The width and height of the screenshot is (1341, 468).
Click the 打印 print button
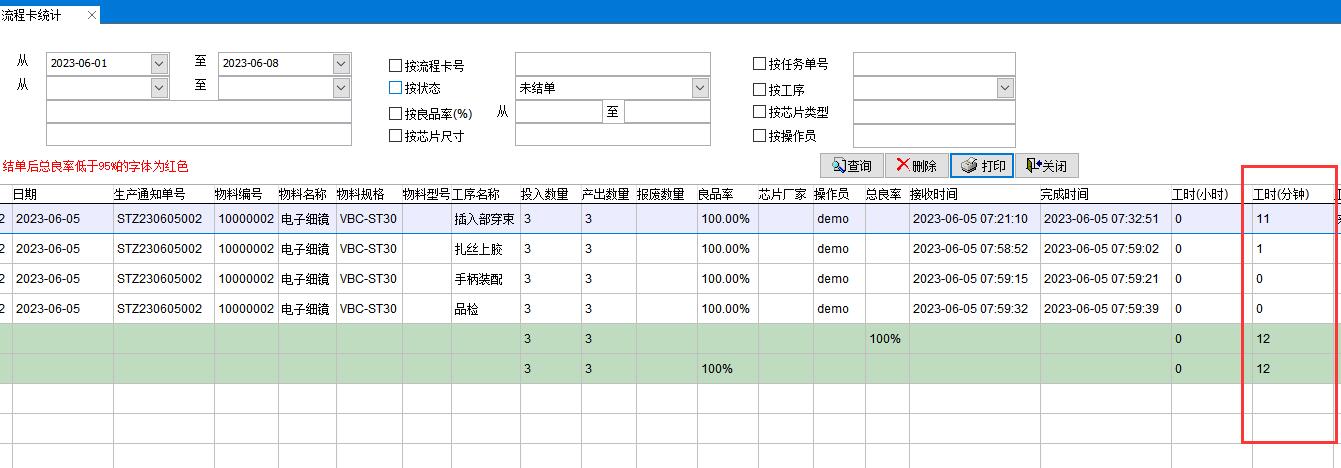[982, 166]
